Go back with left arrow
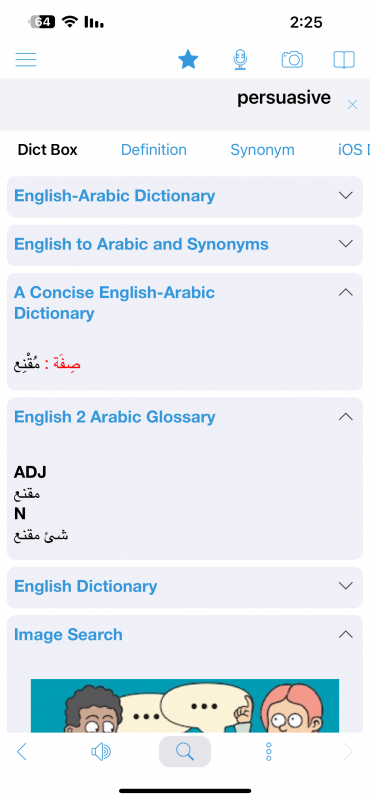This screenshot has height=800, width=370. [x=21, y=752]
